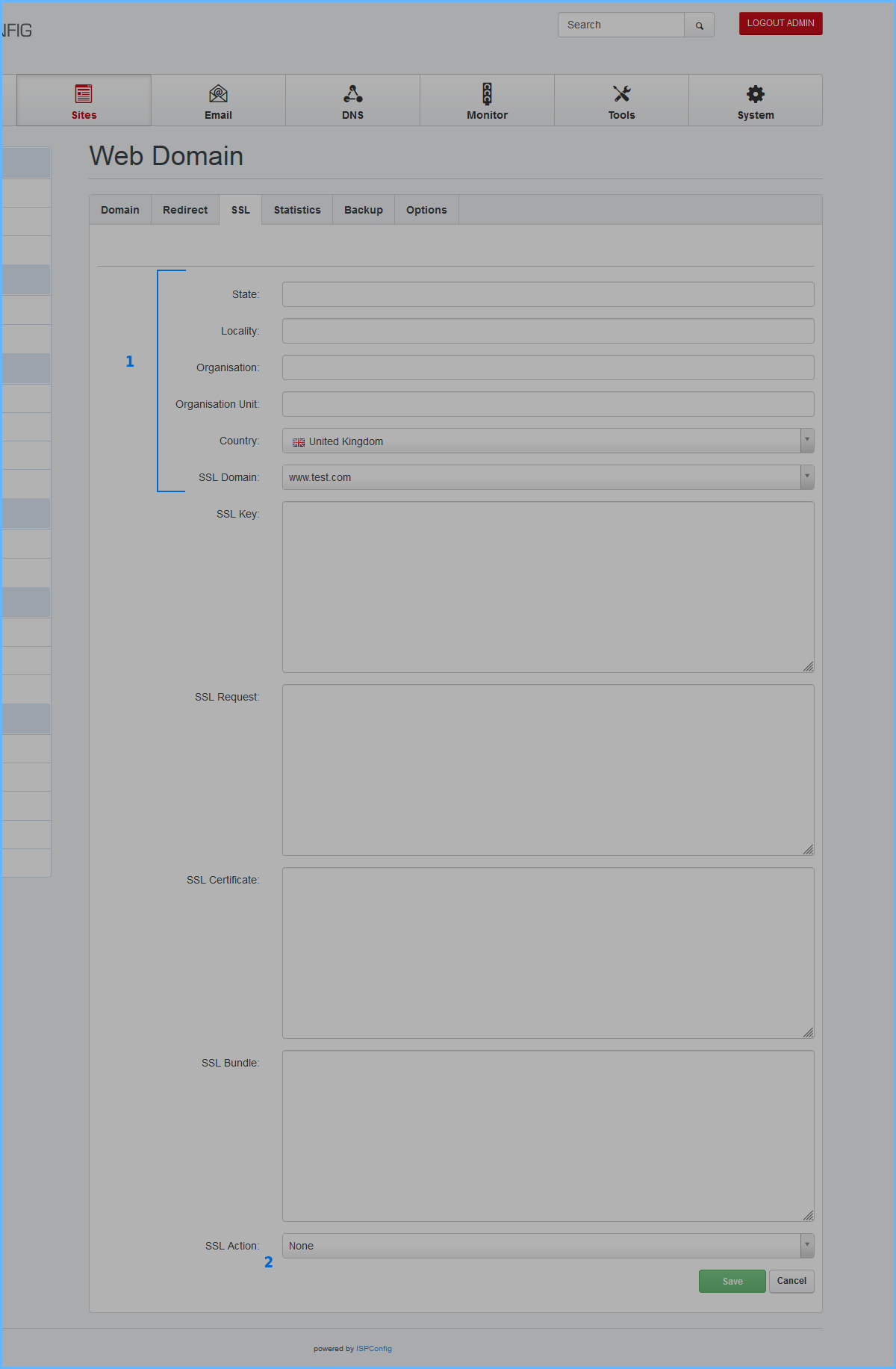Open the Email module icon

click(x=218, y=93)
